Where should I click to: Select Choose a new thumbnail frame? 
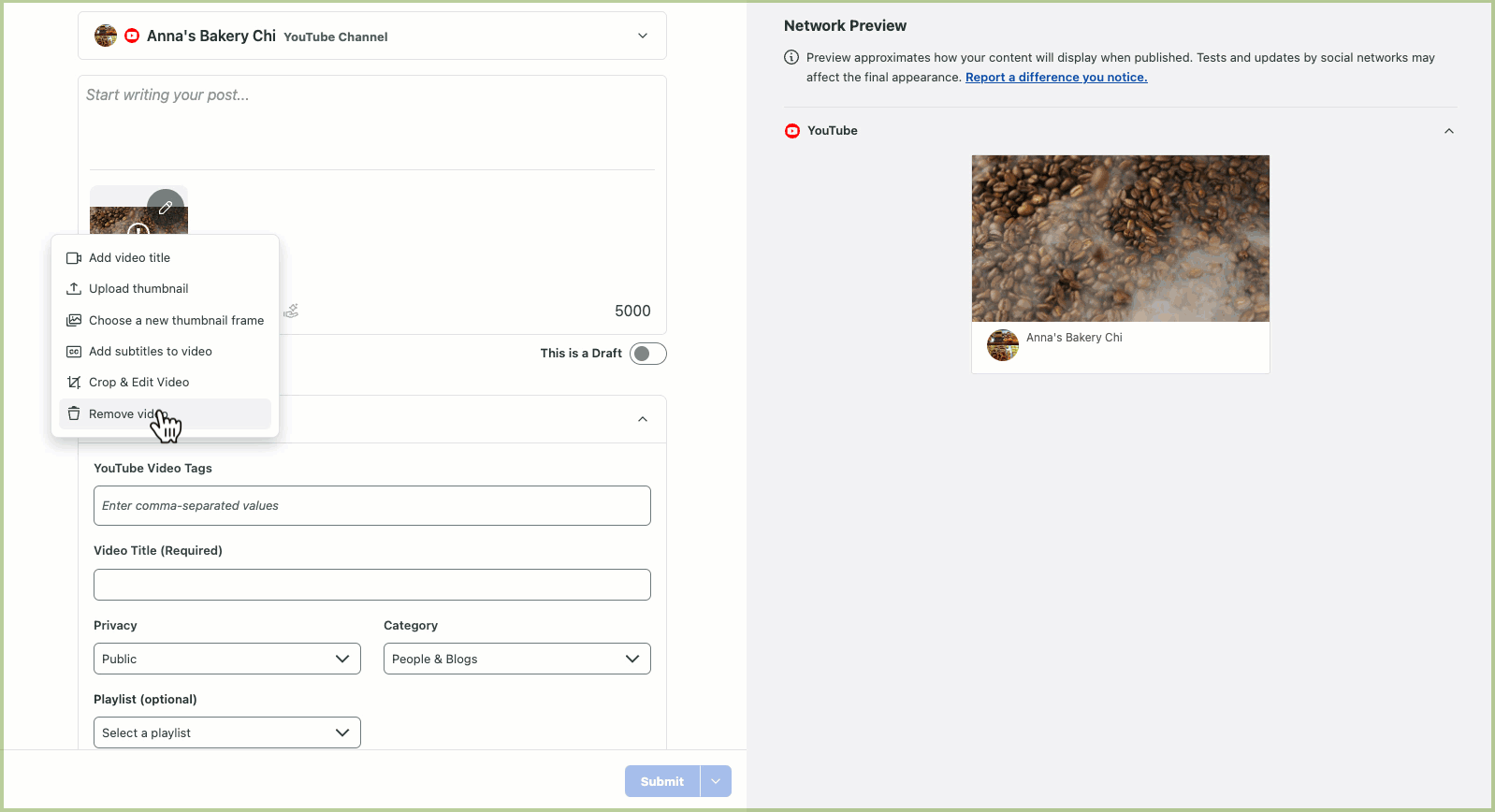(165, 320)
